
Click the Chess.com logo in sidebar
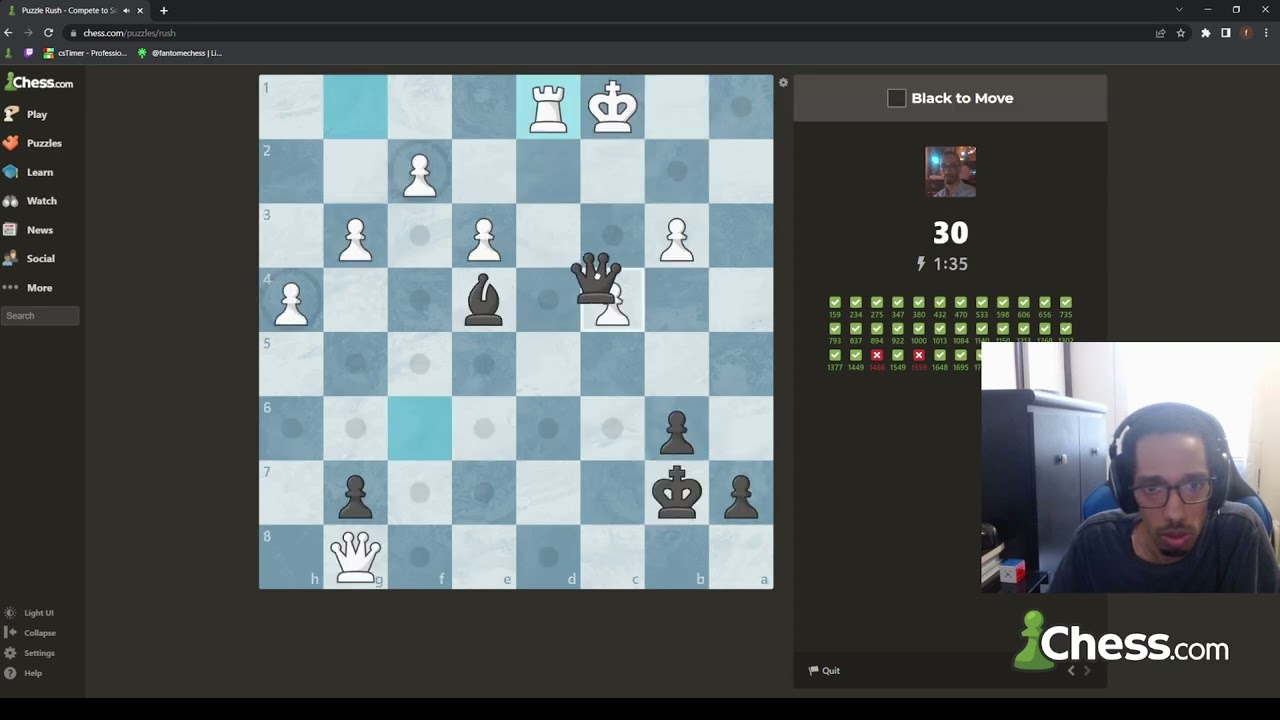(x=39, y=83)
